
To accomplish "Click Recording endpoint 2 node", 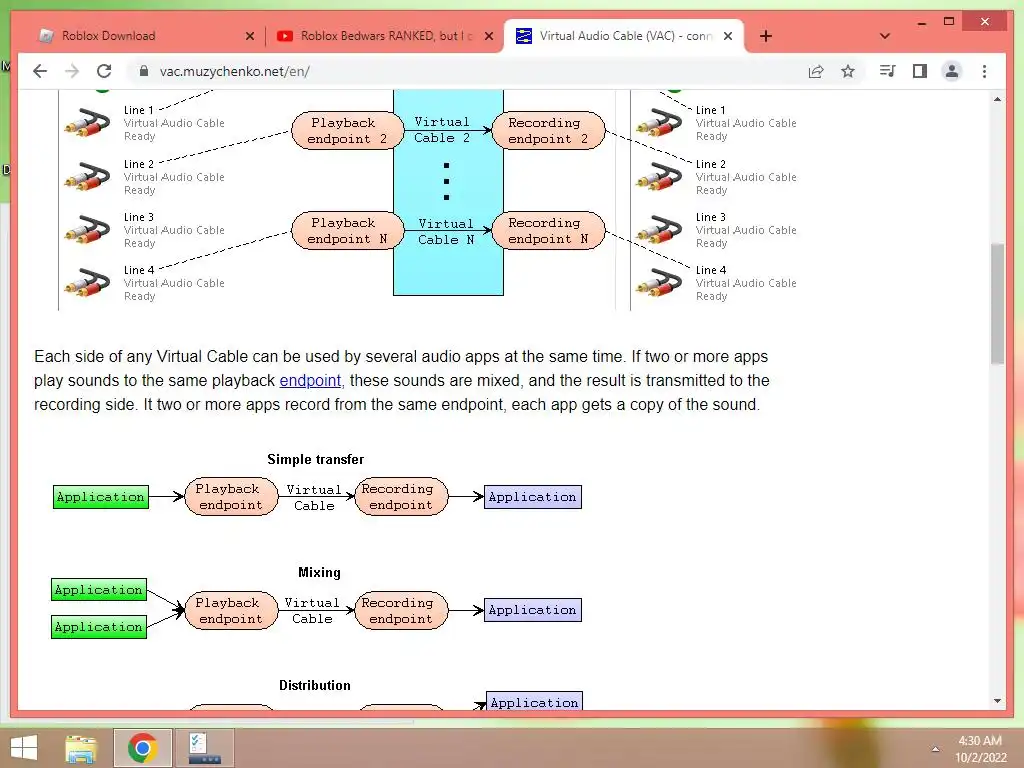I will [x=549, y=131].
